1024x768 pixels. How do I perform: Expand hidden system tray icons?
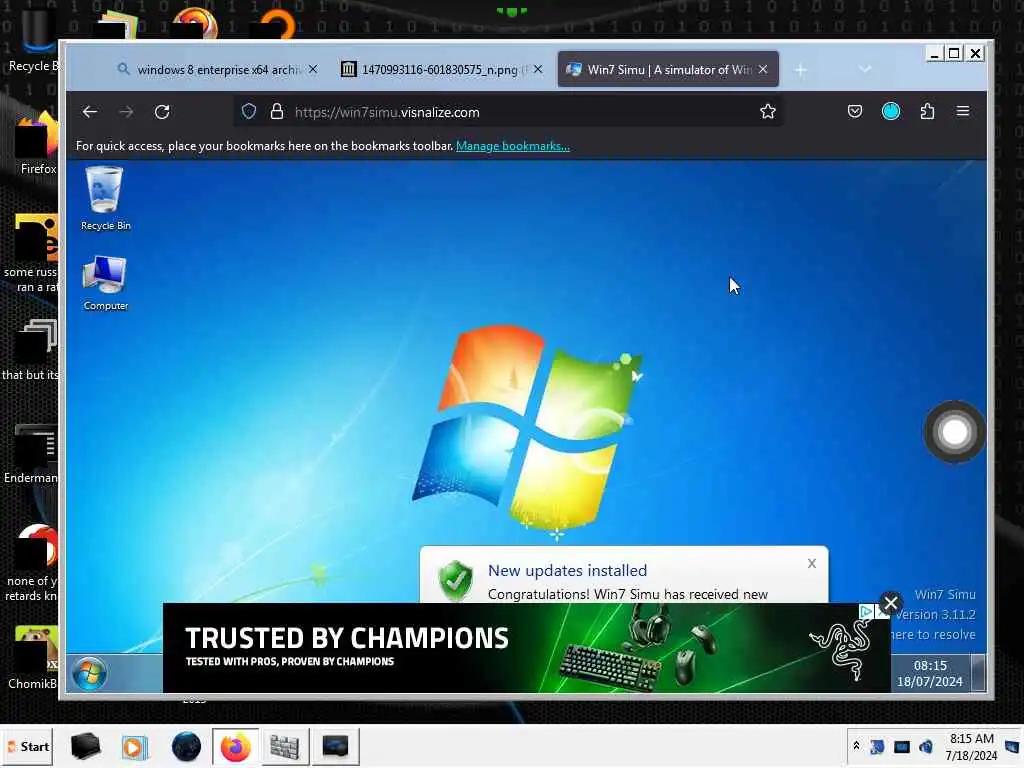point(856,746)
